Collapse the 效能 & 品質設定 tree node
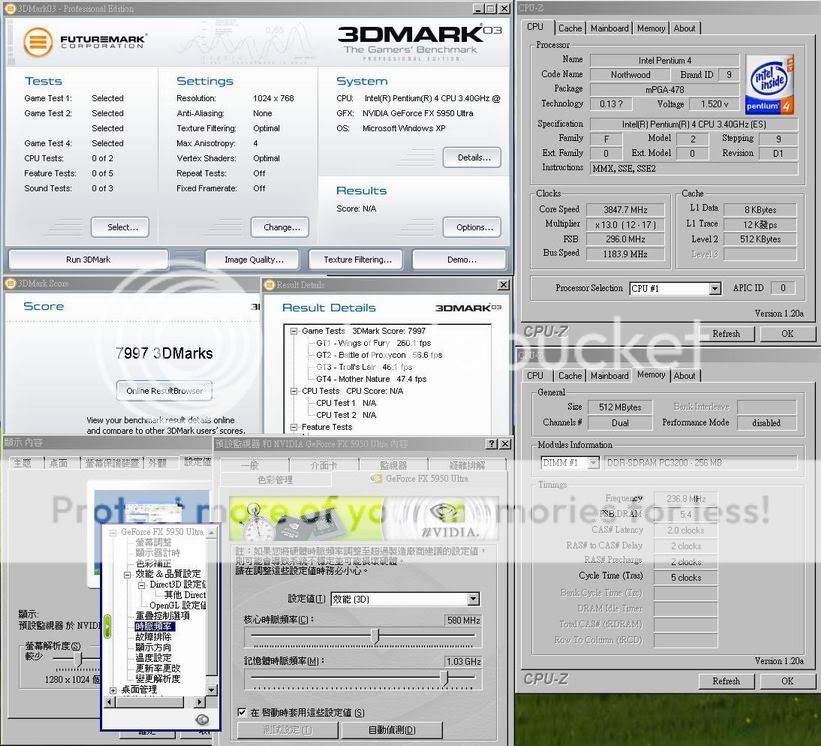Image resolution: width=821 pixels, height=746 pixels. pos(127,574)
